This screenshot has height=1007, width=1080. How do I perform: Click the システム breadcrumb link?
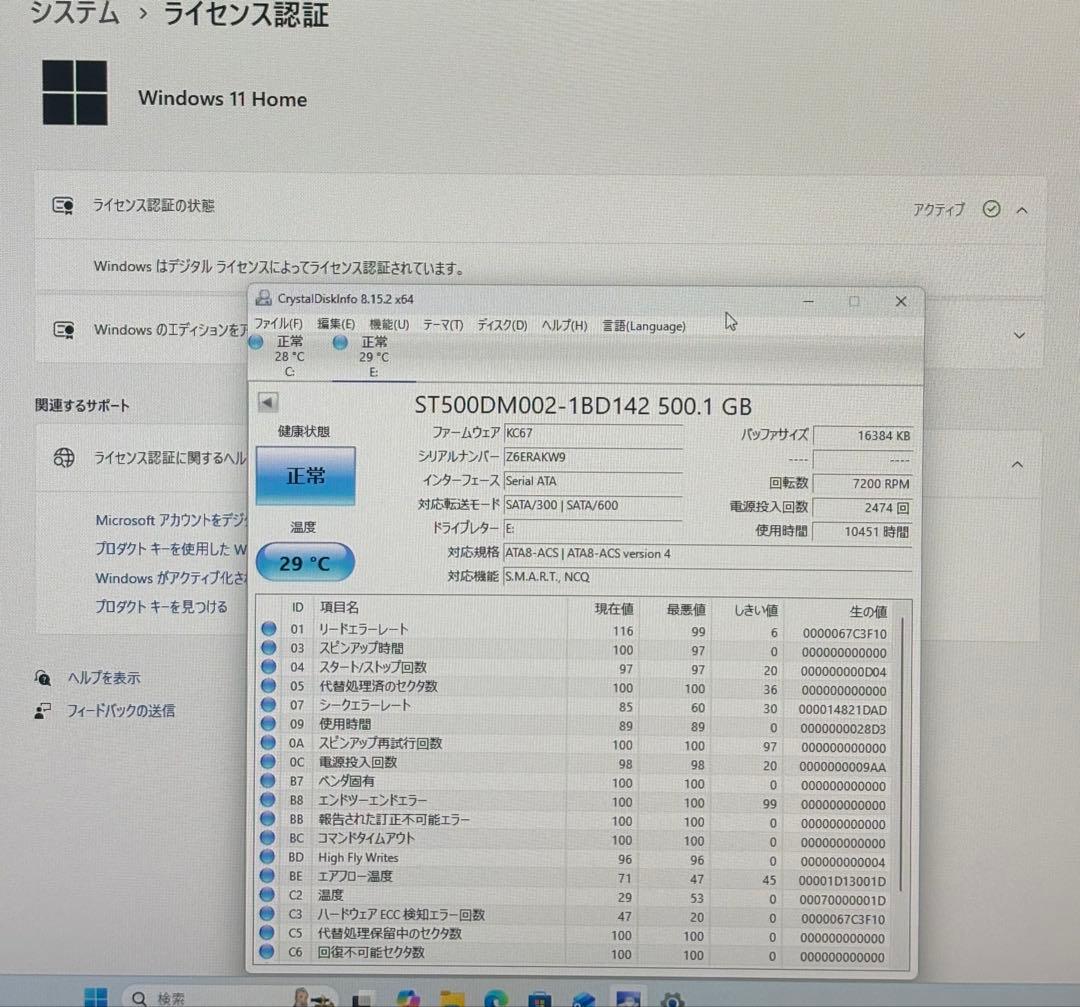click(x=75, y=12)
